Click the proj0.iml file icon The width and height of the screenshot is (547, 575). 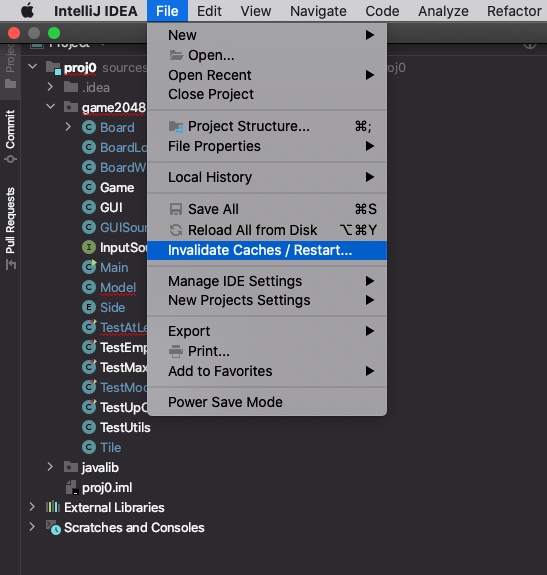72,487
